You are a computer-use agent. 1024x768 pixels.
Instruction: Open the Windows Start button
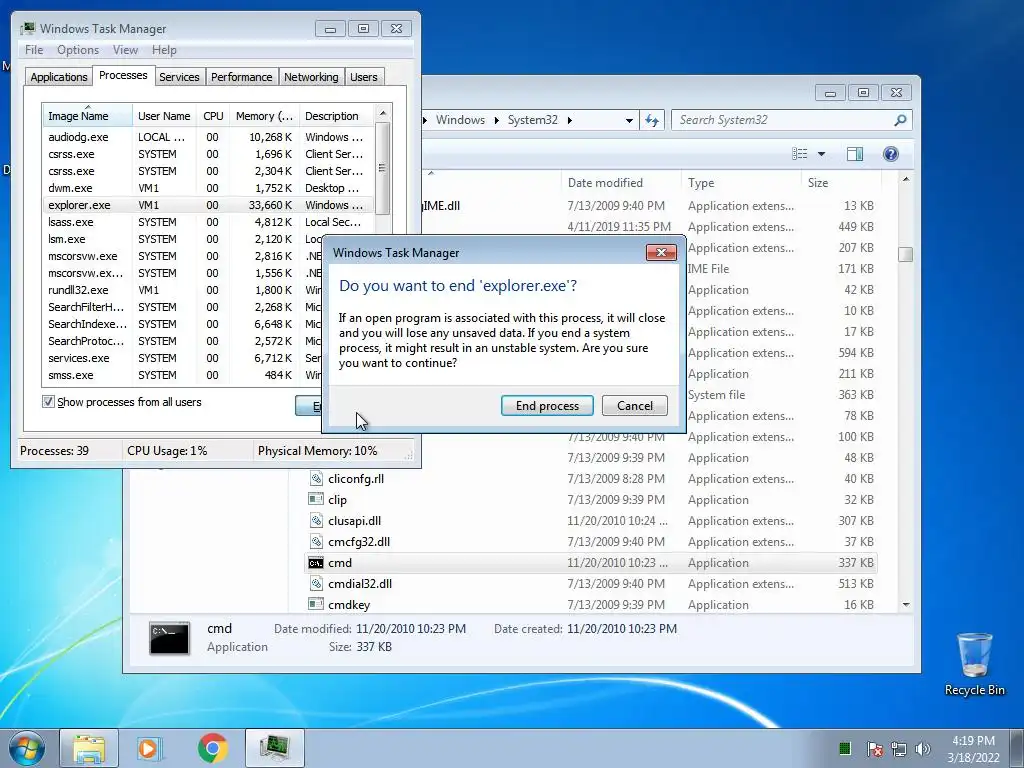pyautogui.click(x=27, y=748)
